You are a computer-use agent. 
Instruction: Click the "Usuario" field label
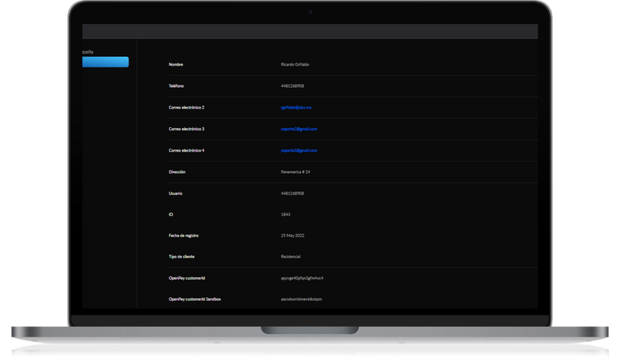point(176,193)
